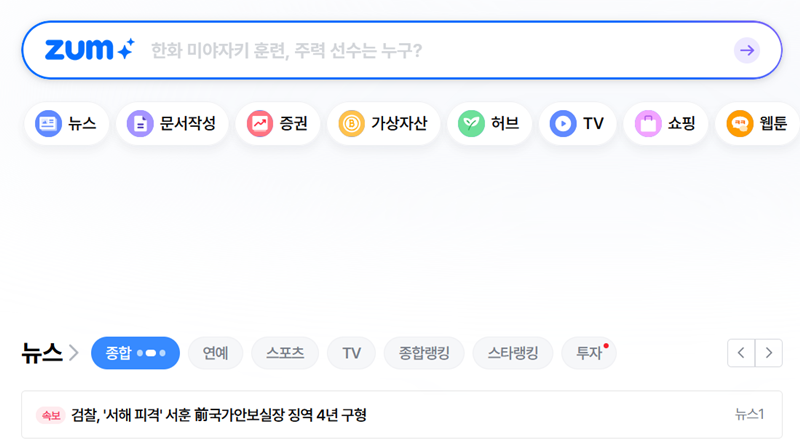Open the 허브 leaf icon

pos(471,123)
